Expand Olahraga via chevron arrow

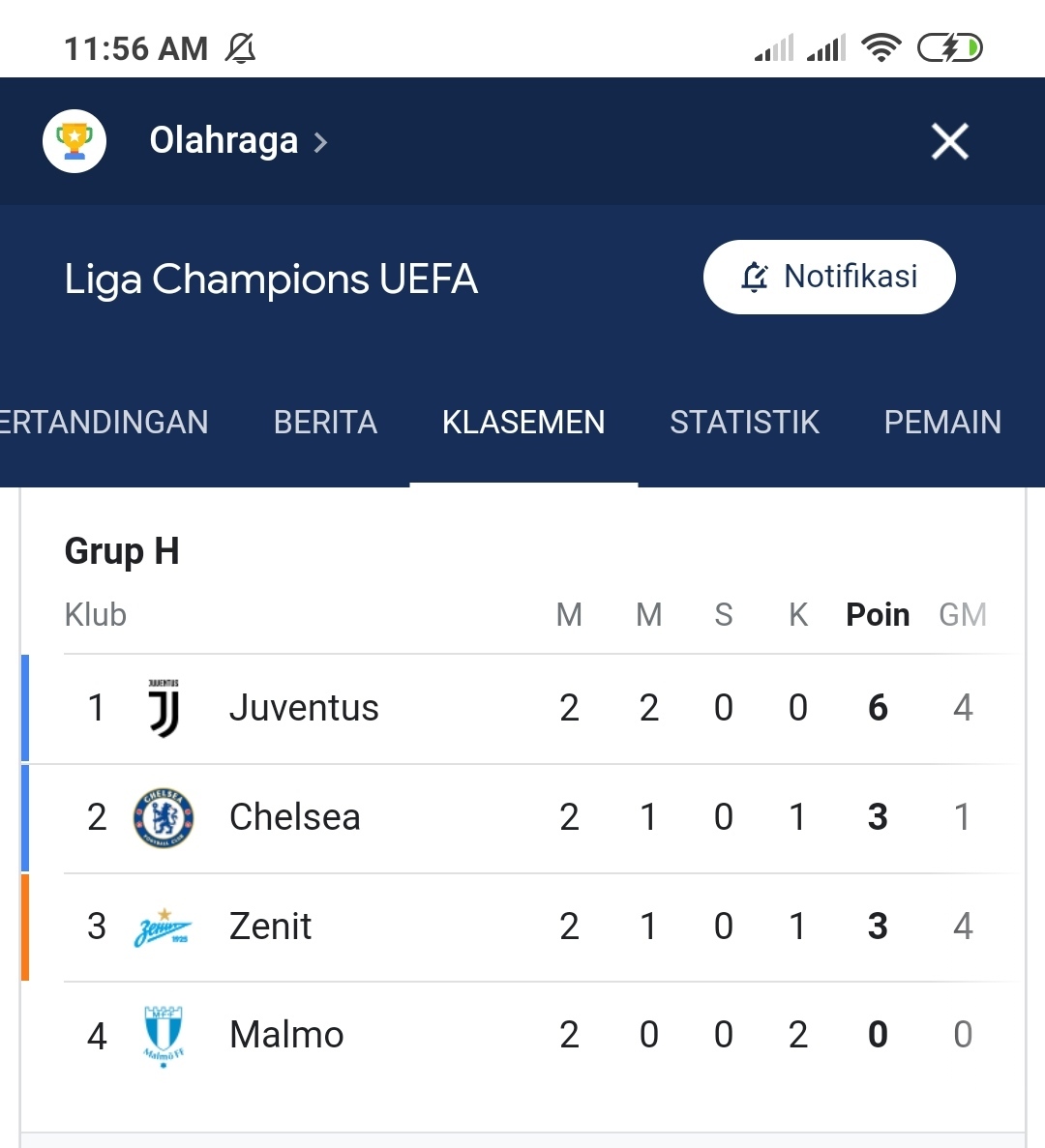(320, 141)
